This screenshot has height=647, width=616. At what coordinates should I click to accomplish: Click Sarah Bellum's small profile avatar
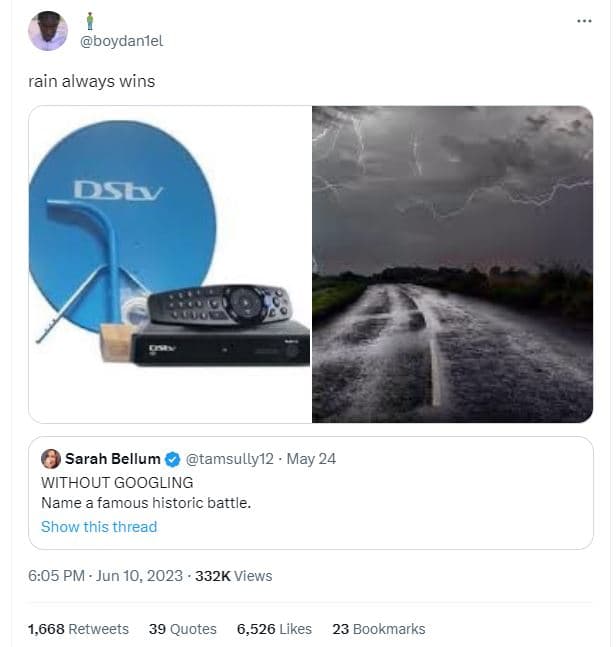[x=51, y=459]
